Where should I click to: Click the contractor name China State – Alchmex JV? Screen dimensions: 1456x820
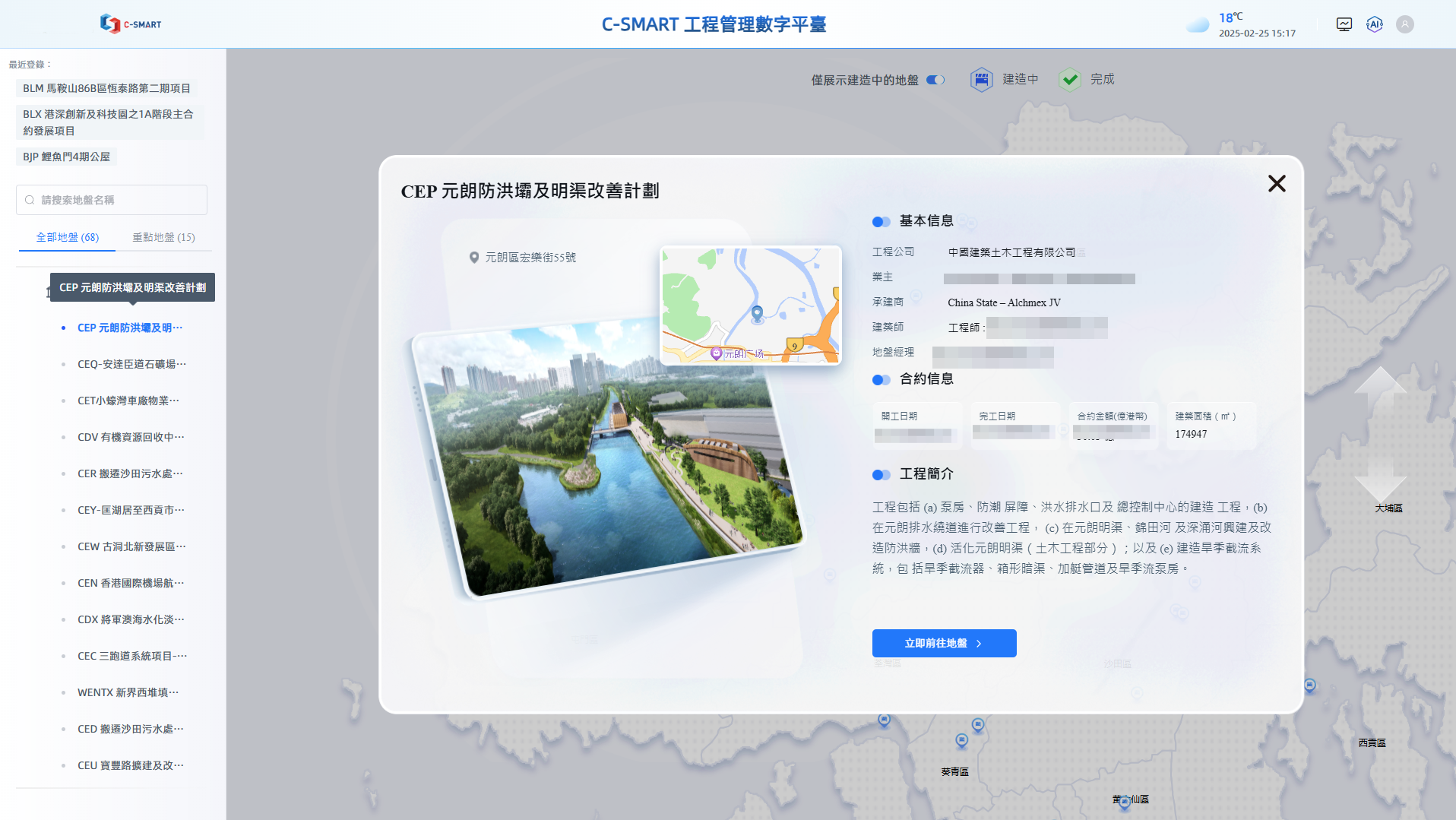click(1004, 302)
